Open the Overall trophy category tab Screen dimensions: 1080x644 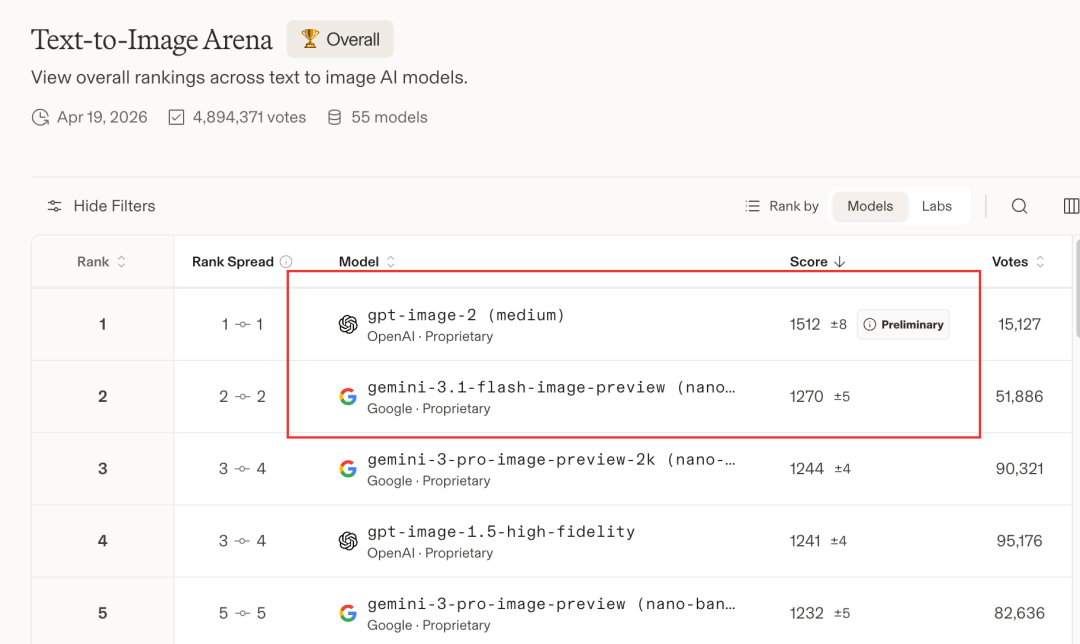pos(340,40)
